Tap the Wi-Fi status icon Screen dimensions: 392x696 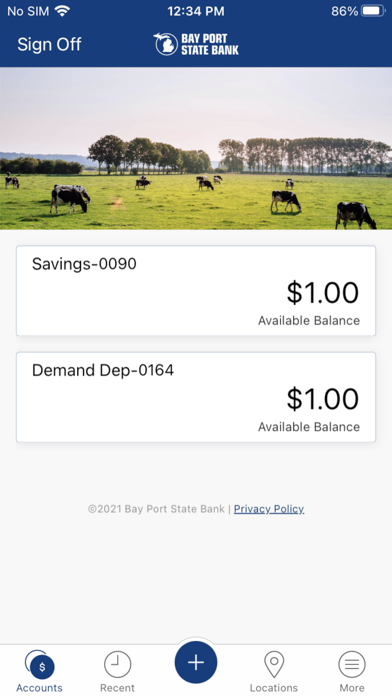click(63, 11)
